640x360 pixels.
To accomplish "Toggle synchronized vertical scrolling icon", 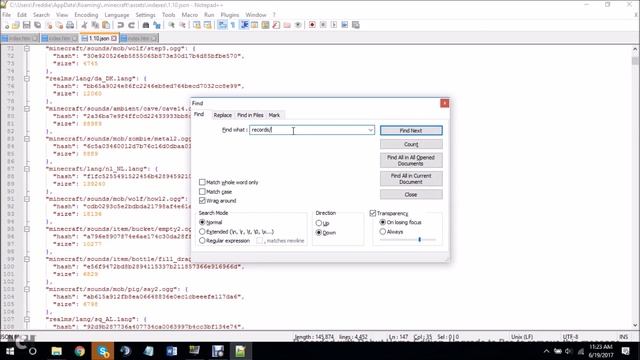I will [x=197, y=25].
